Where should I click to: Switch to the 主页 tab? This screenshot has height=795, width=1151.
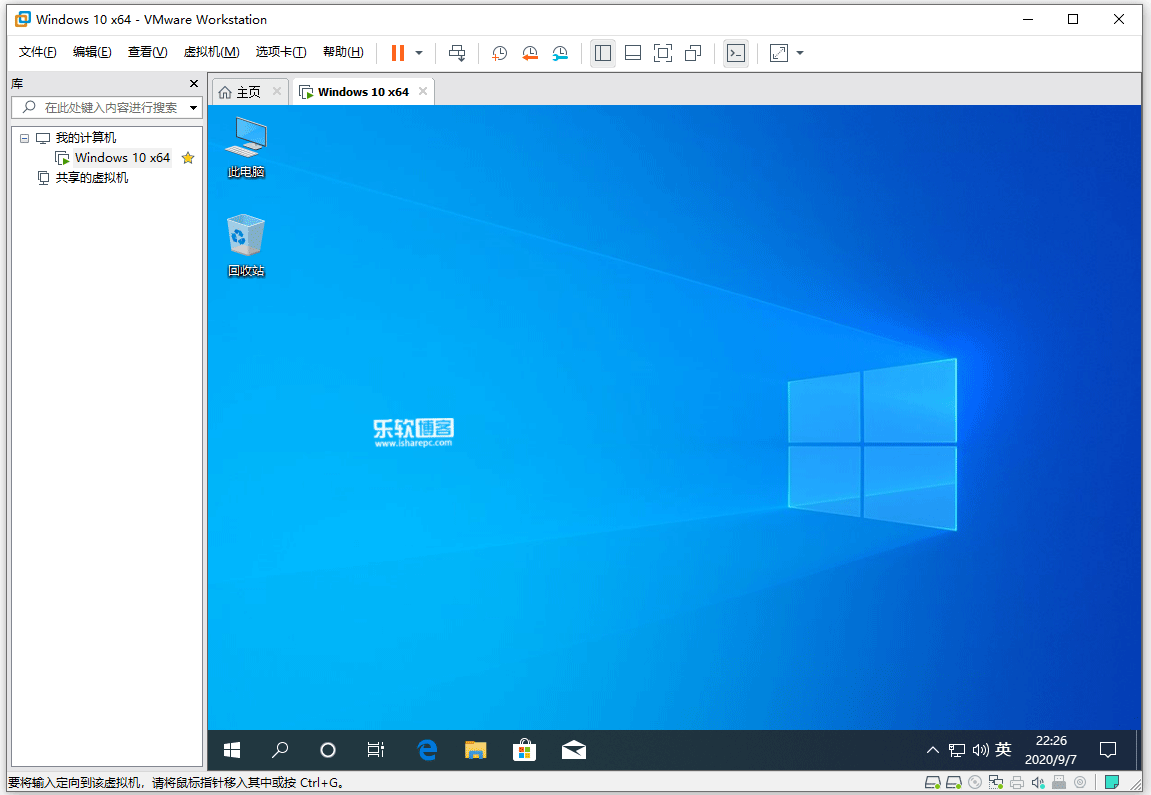249,92
